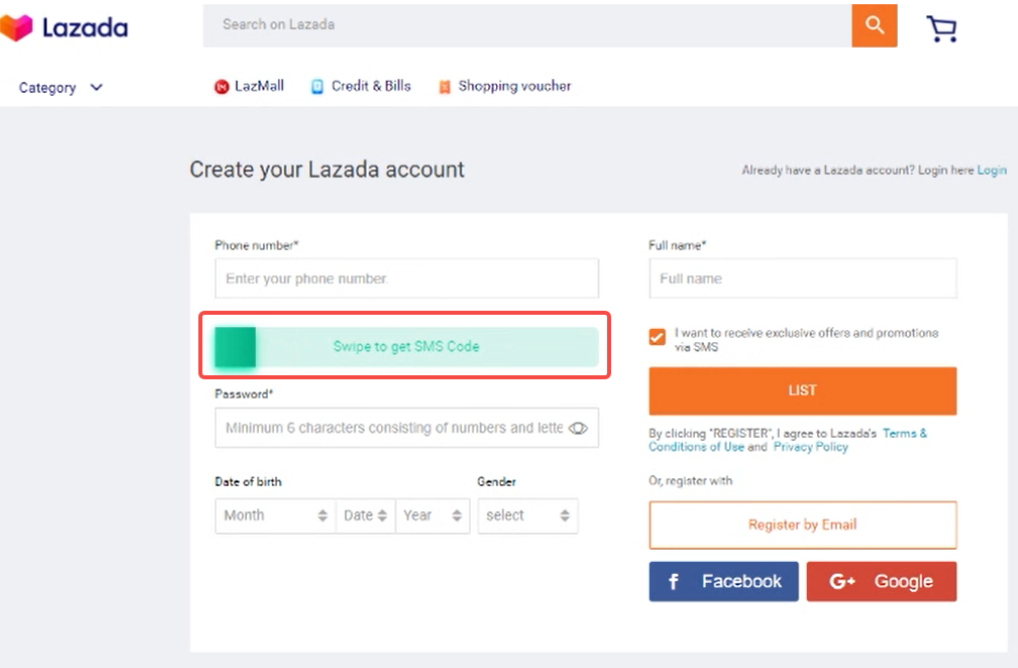This screenshot has height=668, width=1018.
Task: Click the Lazada heart logo
Action: tap(18, 28)
